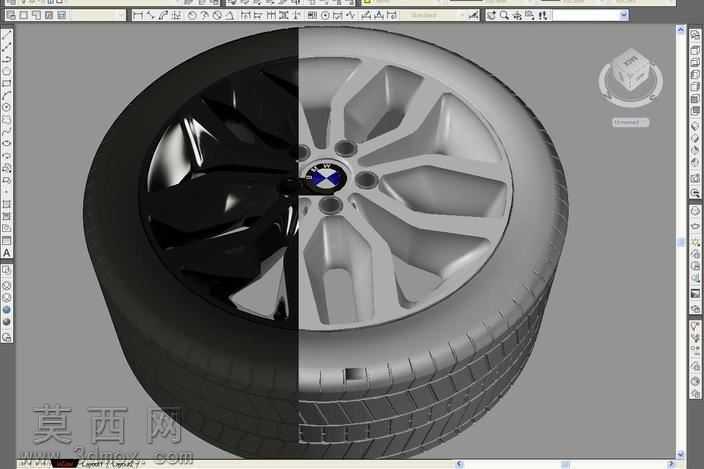Screen dimensions: 704x469
Task: Open the Visual Styles Manager
Action: coord(7,336)
